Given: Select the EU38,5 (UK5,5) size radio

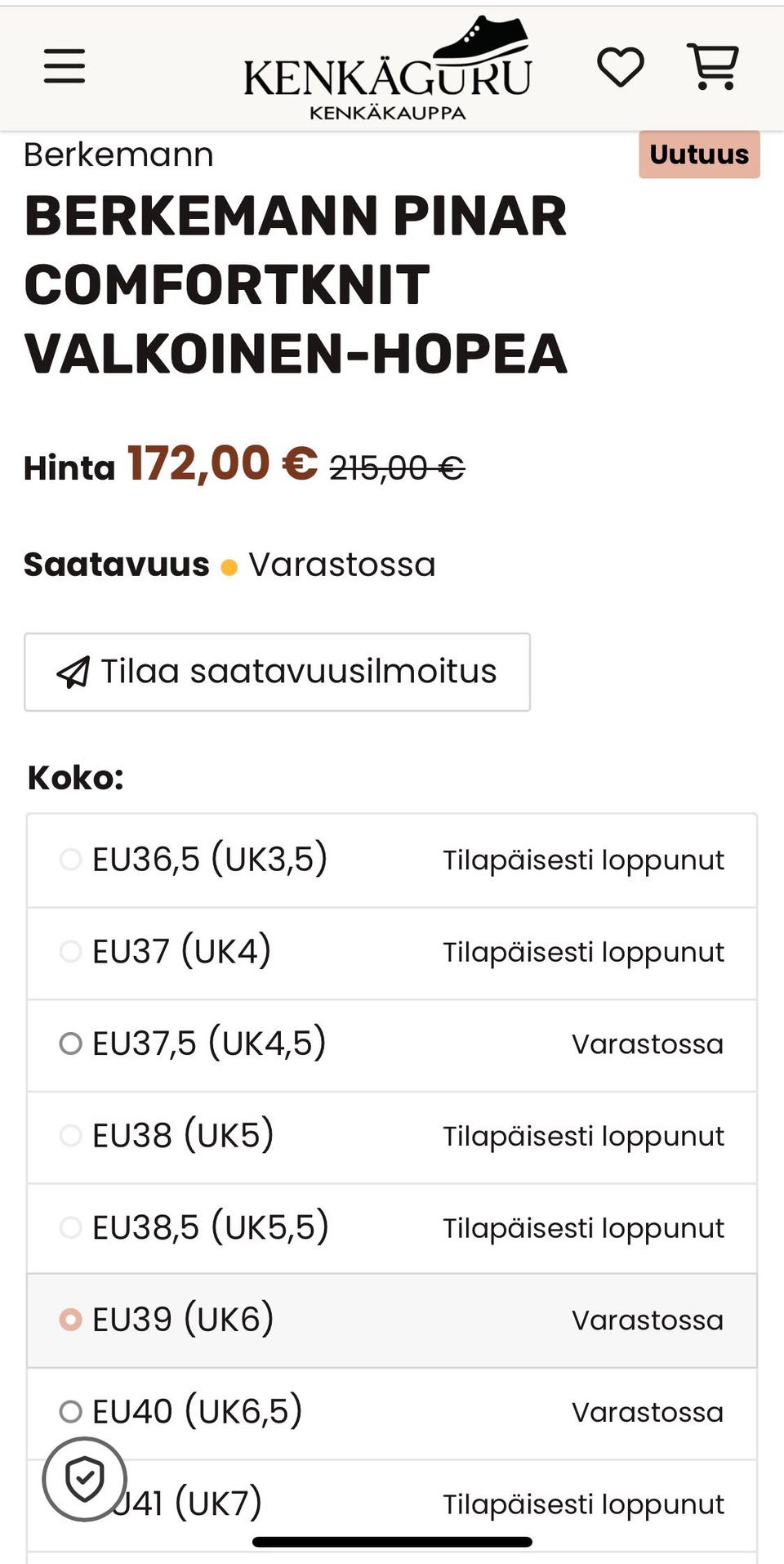Looking at the screenshot, I should coord(71,1227).
